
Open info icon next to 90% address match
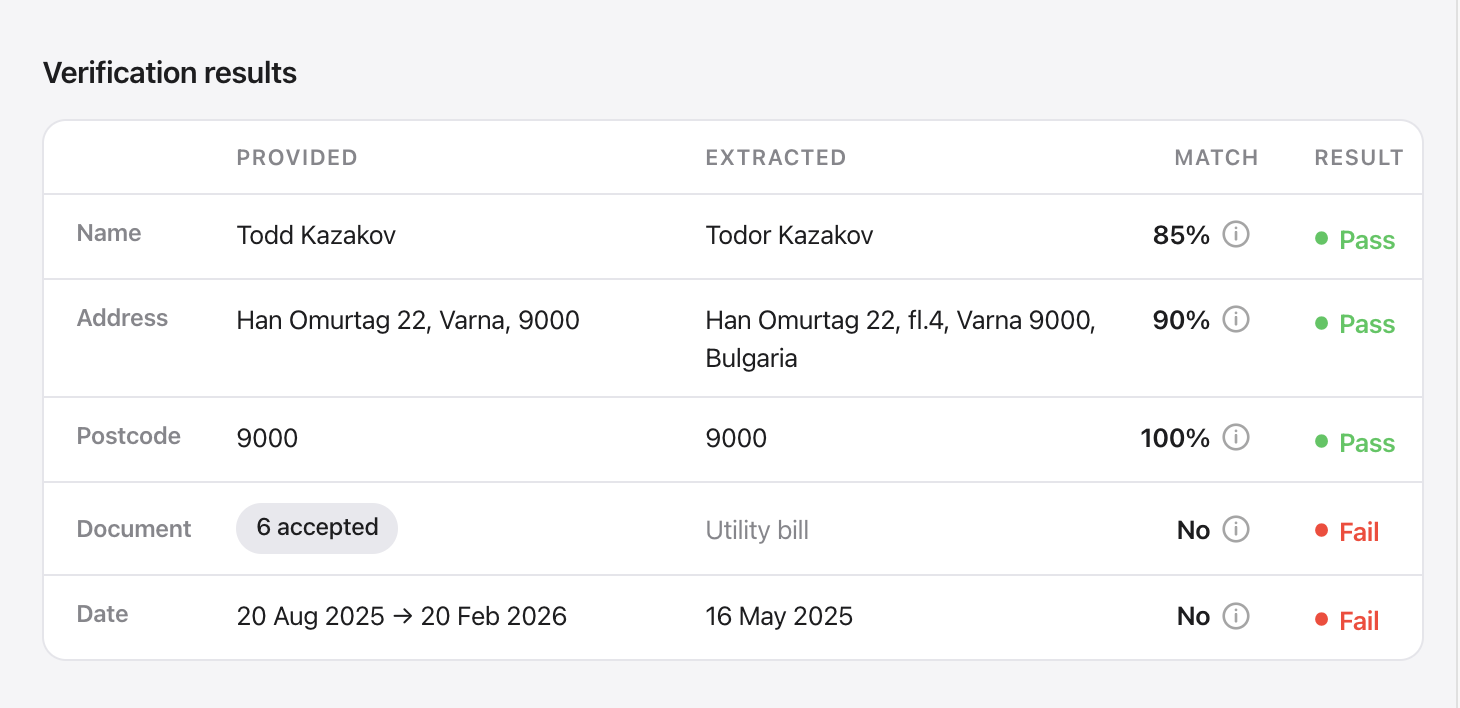coord(1236,320)
